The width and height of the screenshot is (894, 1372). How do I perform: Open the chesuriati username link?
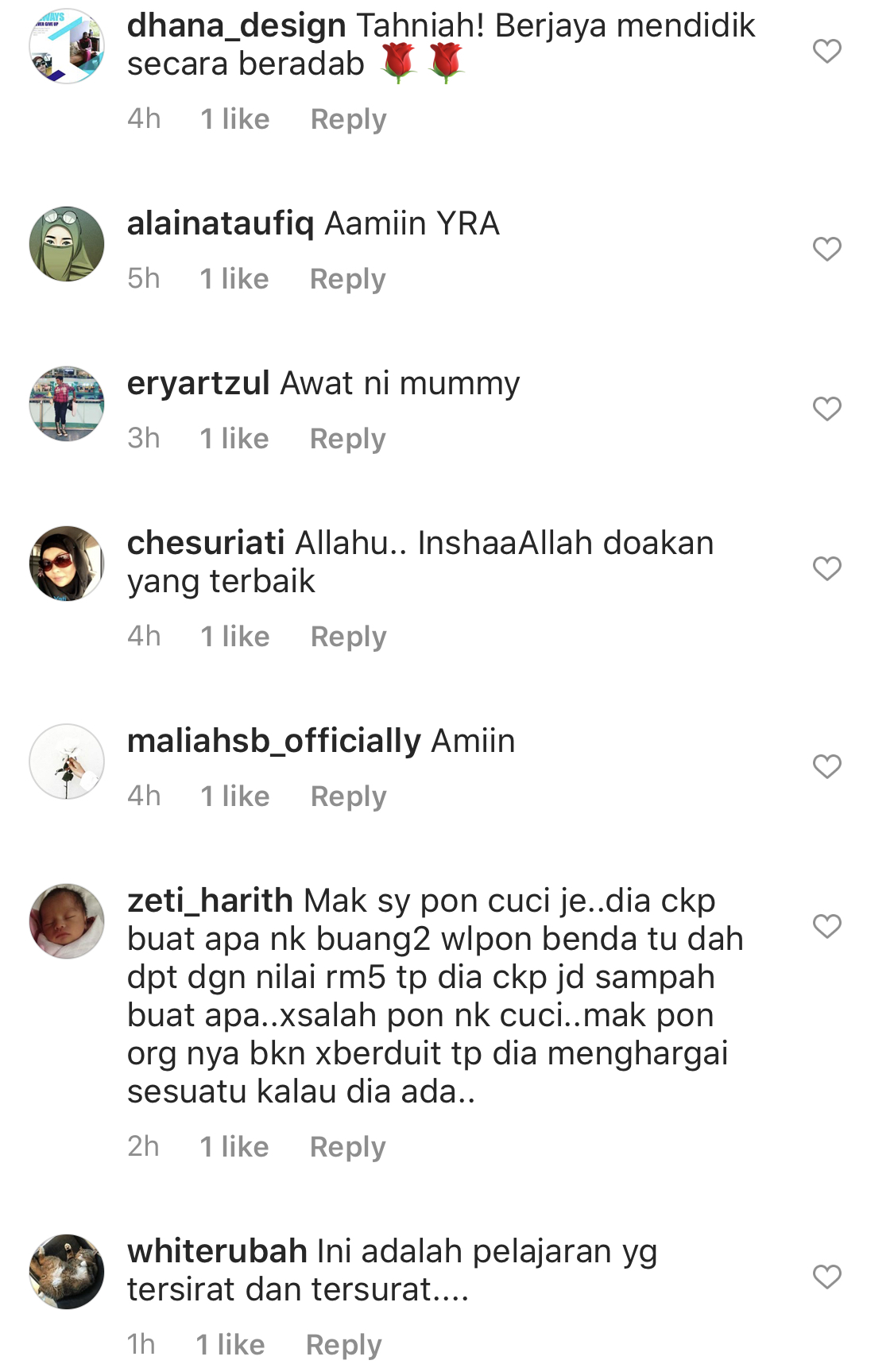pos(206,543)
